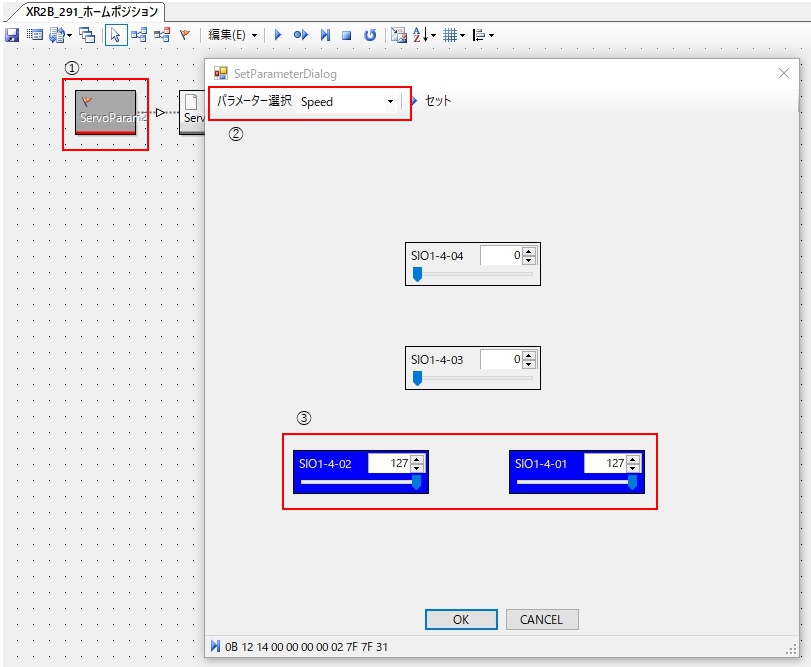Click the document transfer icon in toolbar
Viewport: 811px width, 667px height.
(x=56, y=35)
